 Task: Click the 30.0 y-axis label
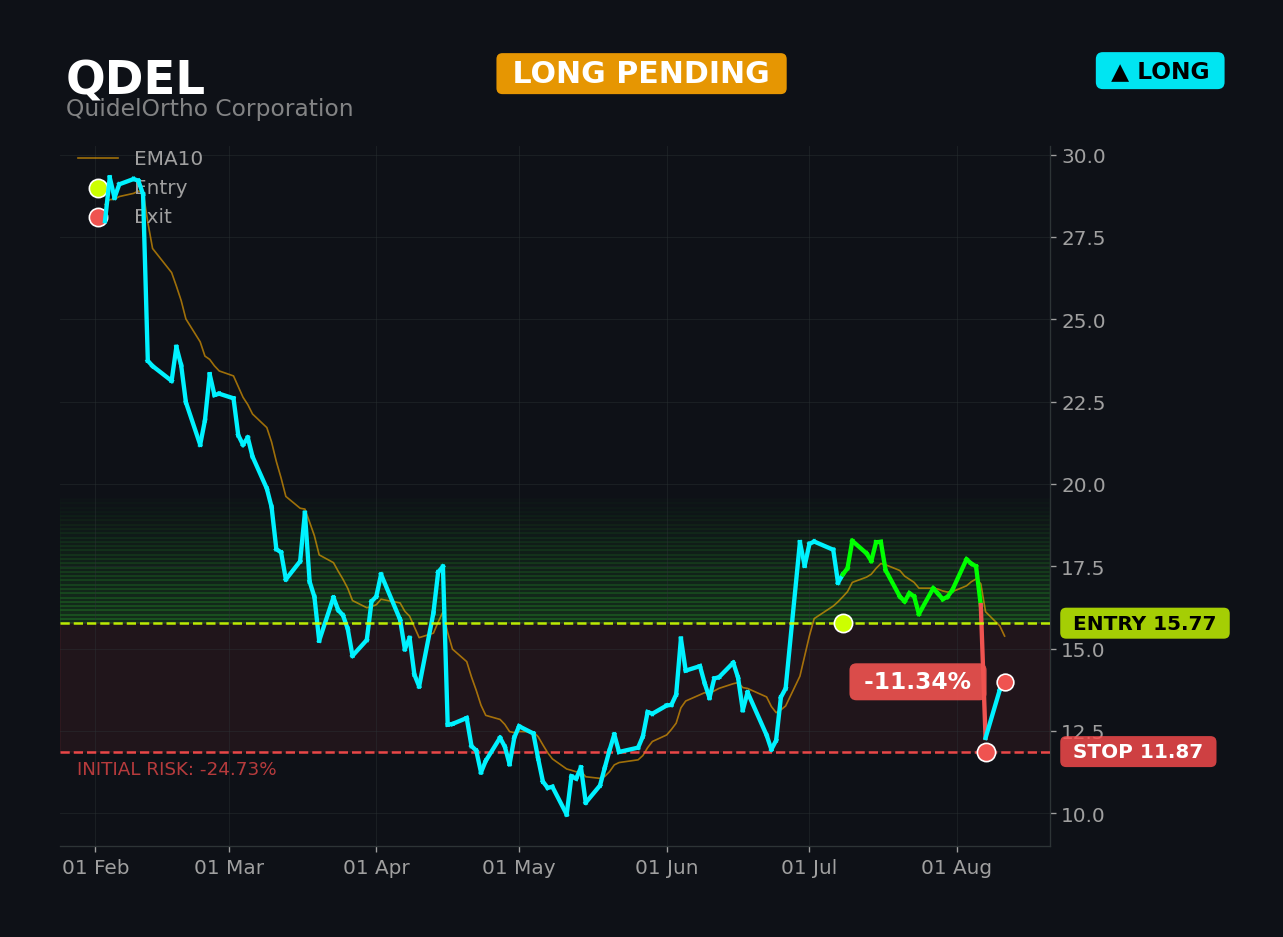1084,156
